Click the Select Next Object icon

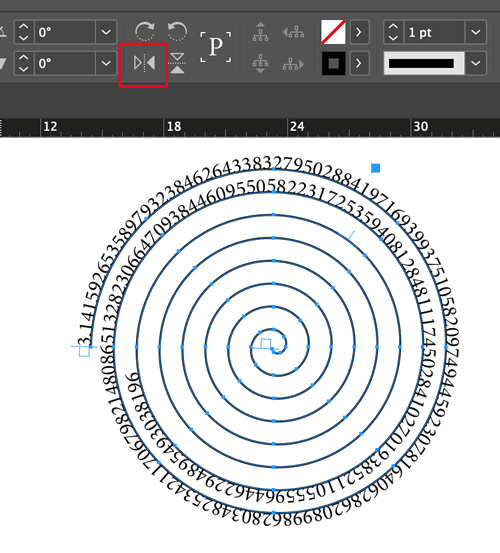[293, 65]
